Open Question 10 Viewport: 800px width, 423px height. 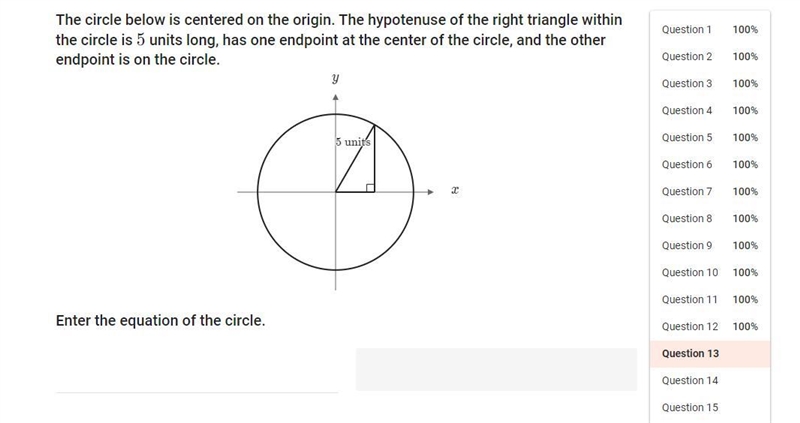[710, 273]
